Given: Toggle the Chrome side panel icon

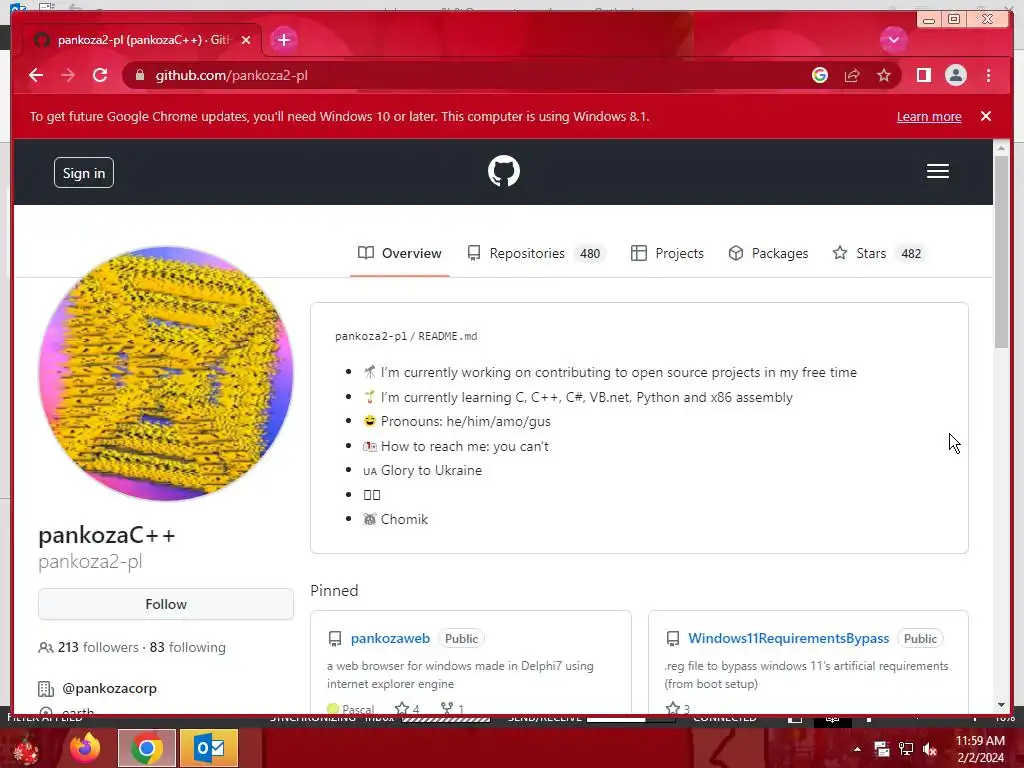Looking at the screenshot, I should tap(923, 75).
